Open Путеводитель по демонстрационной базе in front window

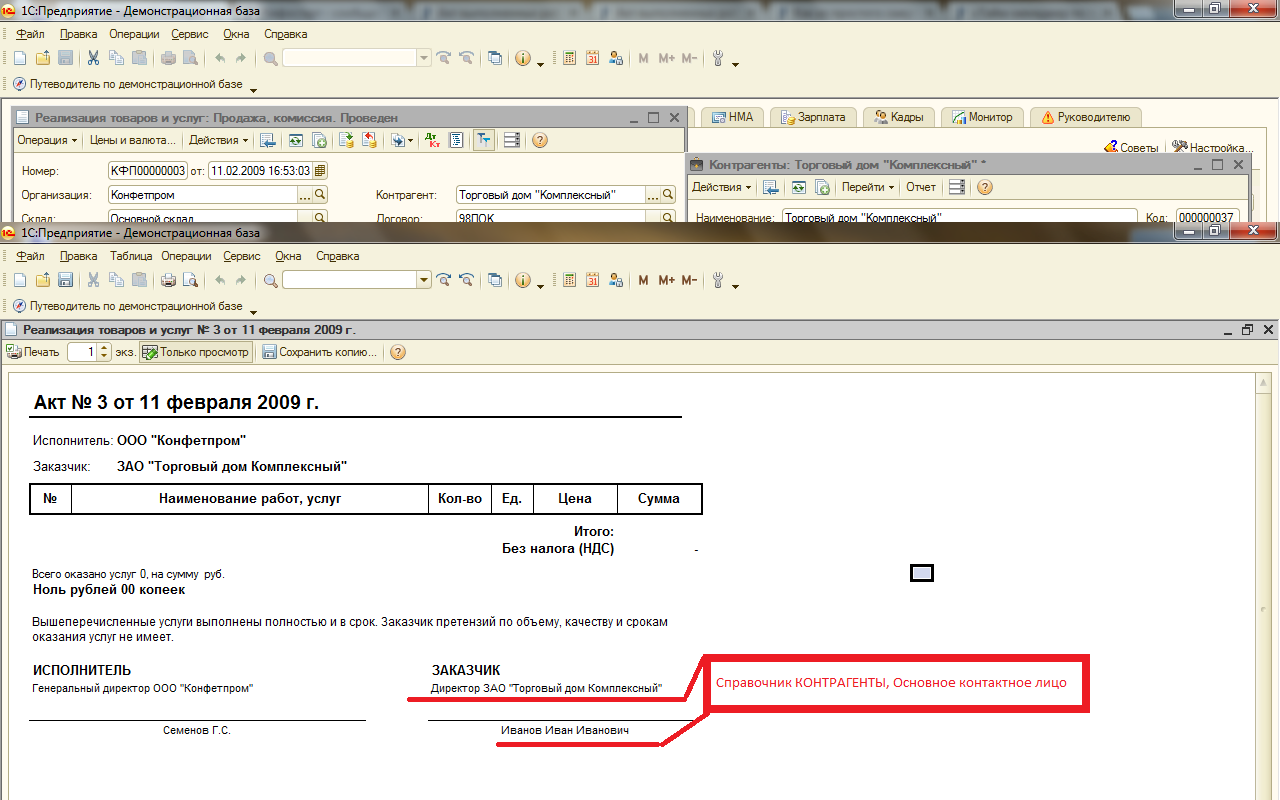pos(127,306)
